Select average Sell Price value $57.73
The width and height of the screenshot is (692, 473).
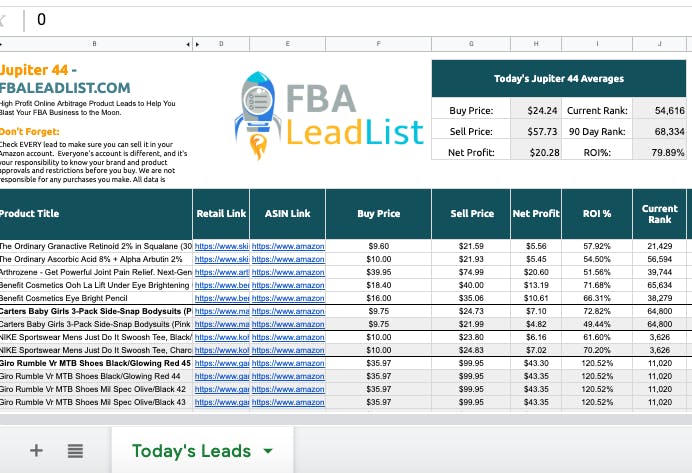[536, 131]
